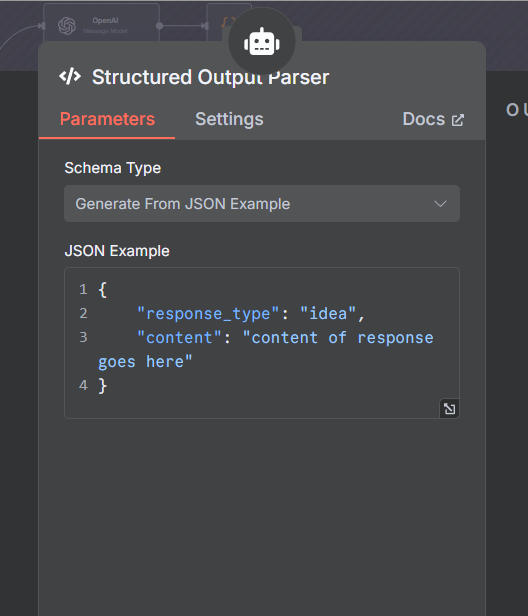Click inside the JSON Example code editor

tap(262, 343)
